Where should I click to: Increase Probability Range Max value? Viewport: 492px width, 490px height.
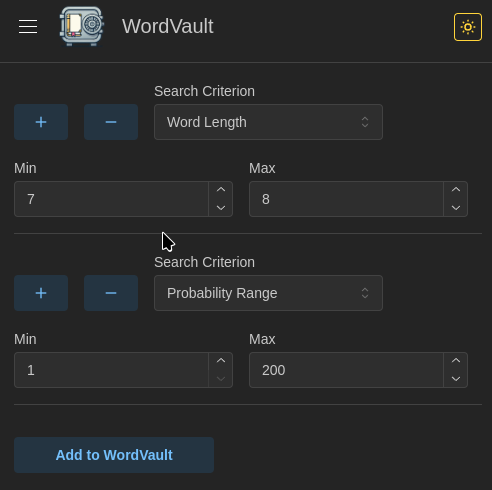point(456,361)
